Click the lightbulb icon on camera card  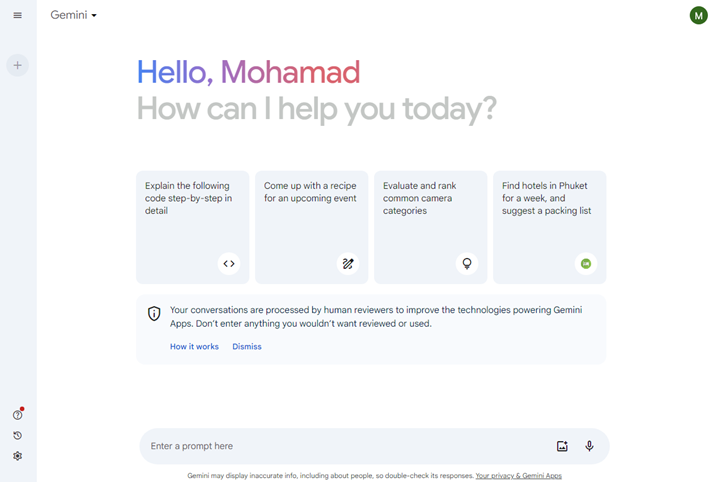pos(467,264)
